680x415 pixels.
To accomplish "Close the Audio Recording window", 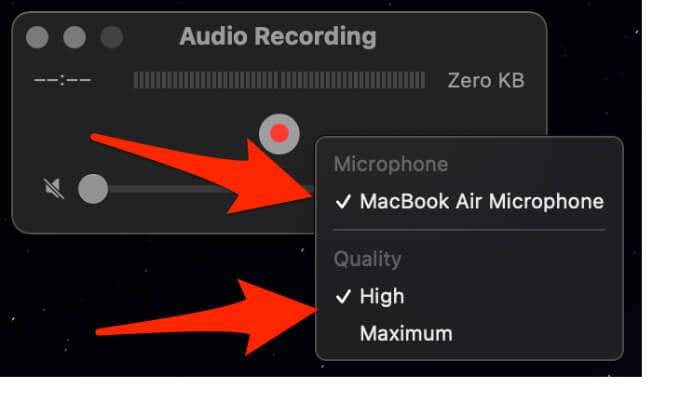I will coord(37,37).
